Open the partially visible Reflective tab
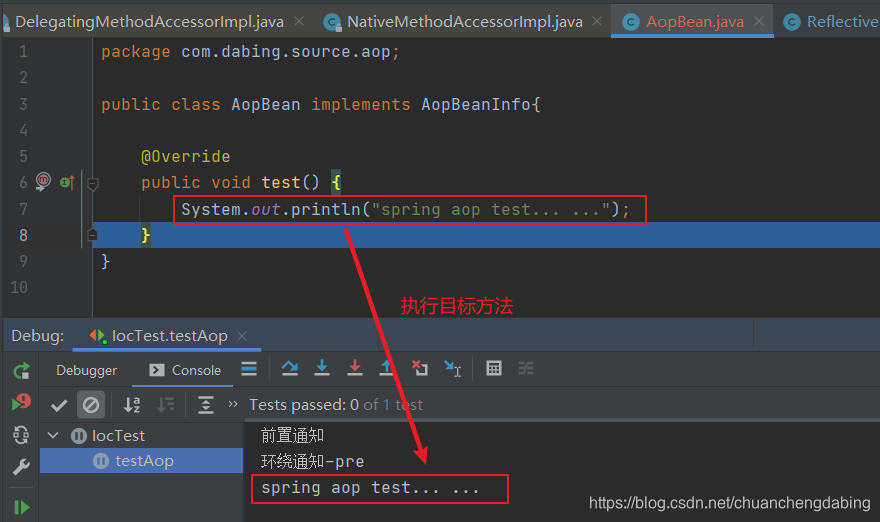880x522 pixels. (832, 21)
